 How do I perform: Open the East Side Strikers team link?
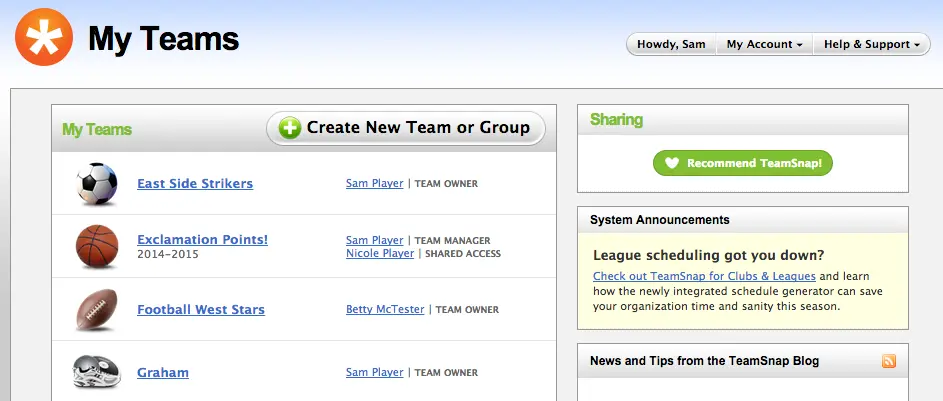coord(195,183)
